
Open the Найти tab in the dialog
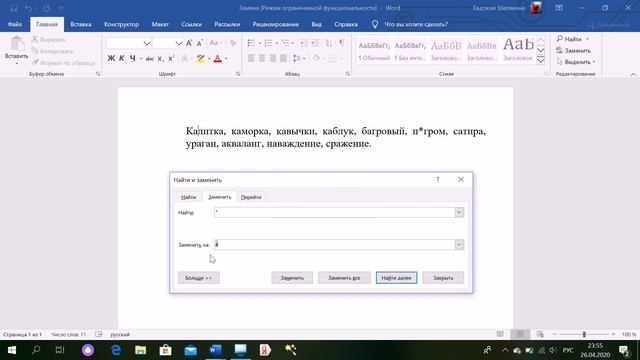[188, 197]
